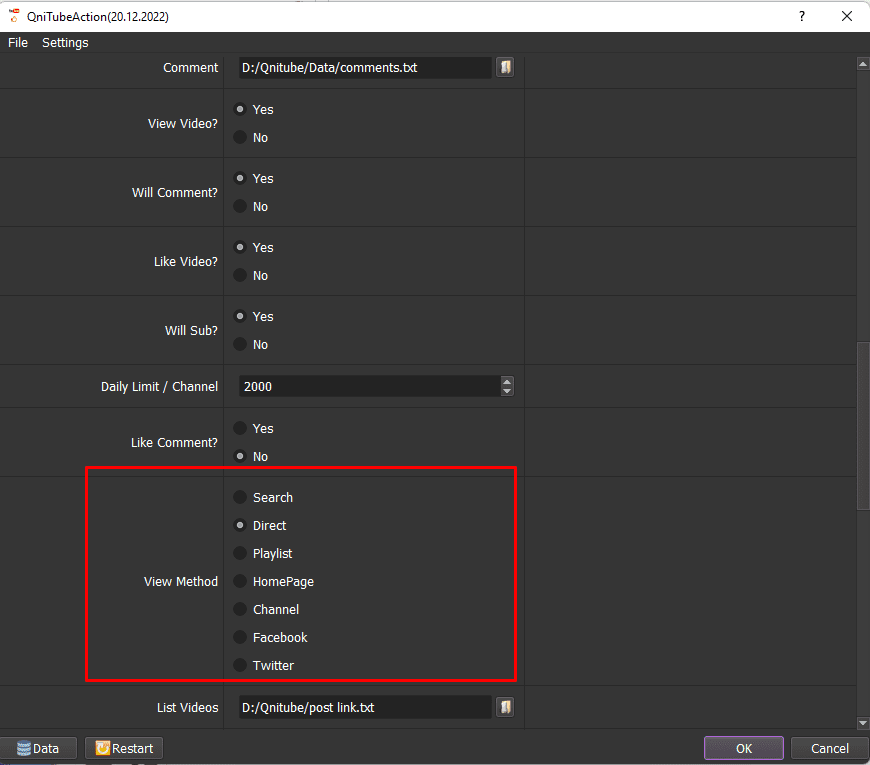Click the Restart button

click(124, 748)
